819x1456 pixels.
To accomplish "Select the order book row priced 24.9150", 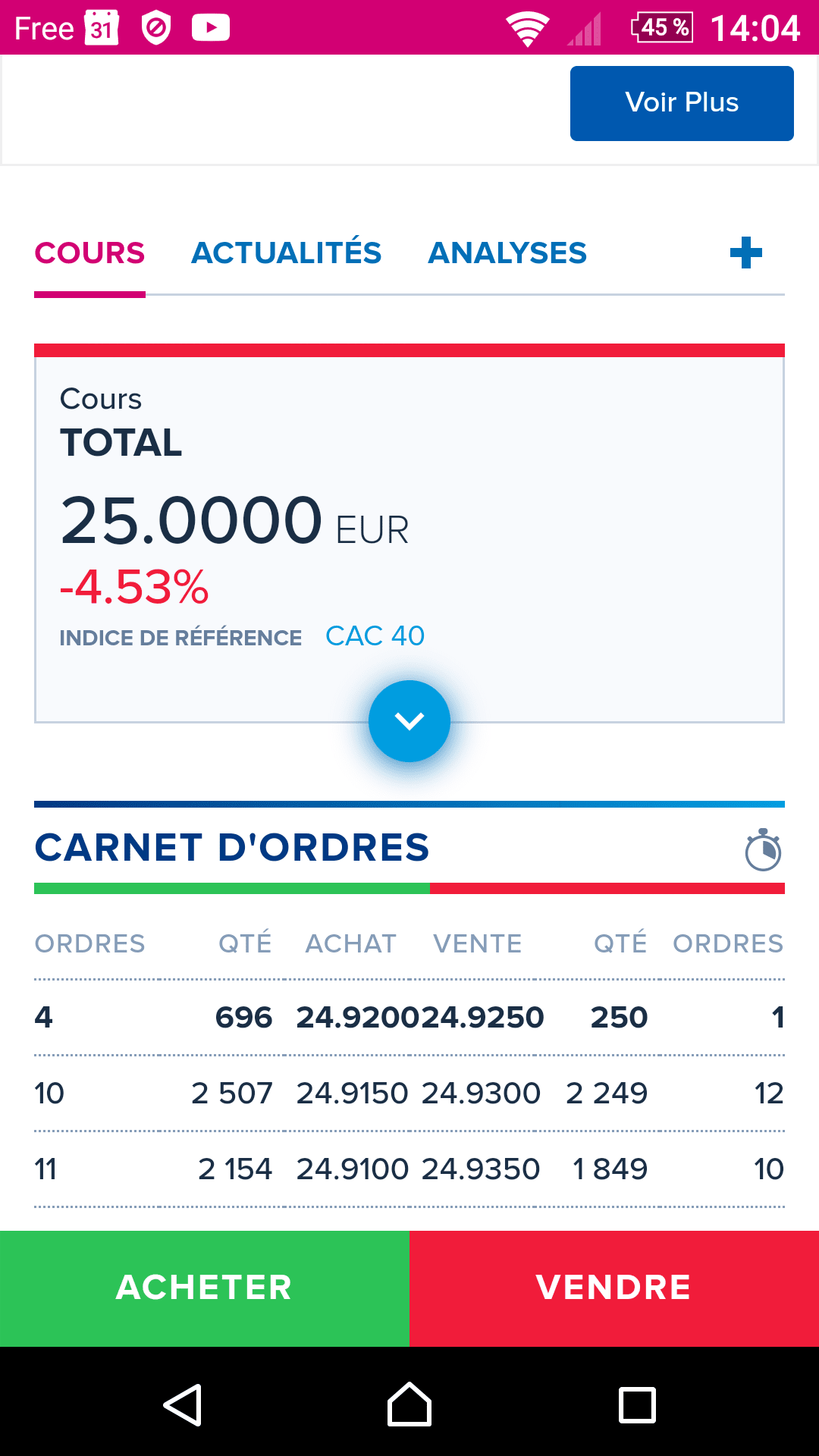I will click(409, 1094).
